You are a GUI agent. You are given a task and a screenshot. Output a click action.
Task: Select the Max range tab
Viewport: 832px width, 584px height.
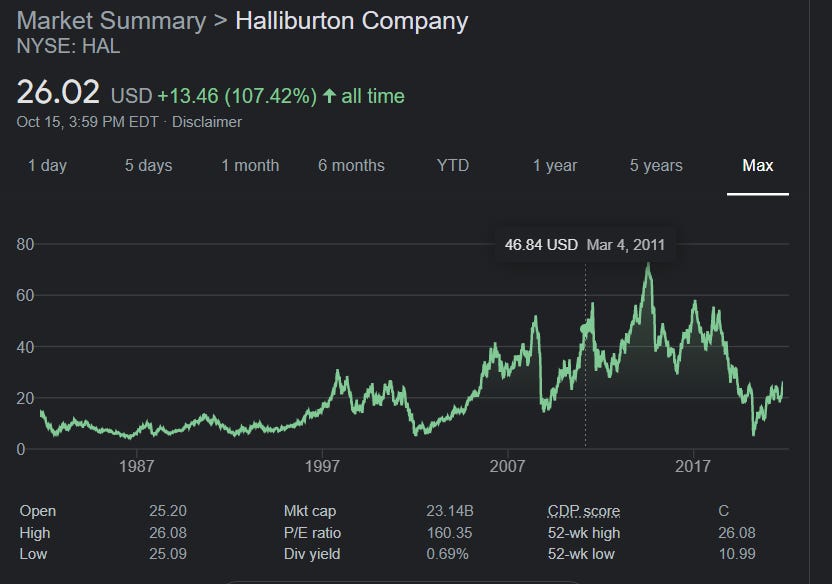pos(758,165)
